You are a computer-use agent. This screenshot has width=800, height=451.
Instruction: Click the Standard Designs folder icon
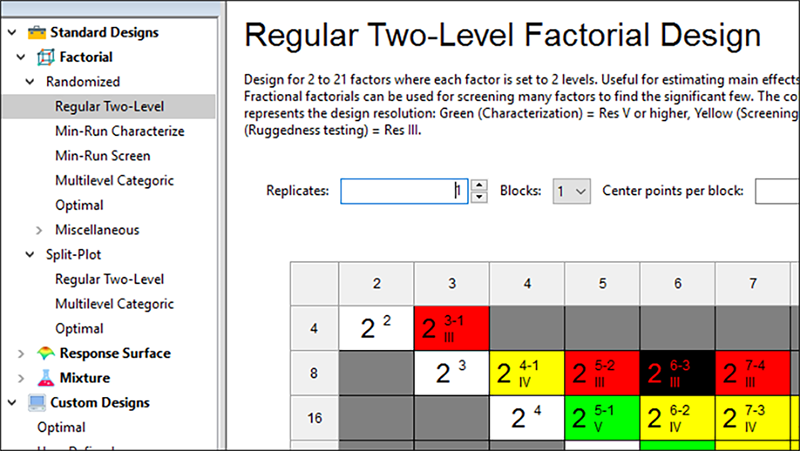(38, 32)
